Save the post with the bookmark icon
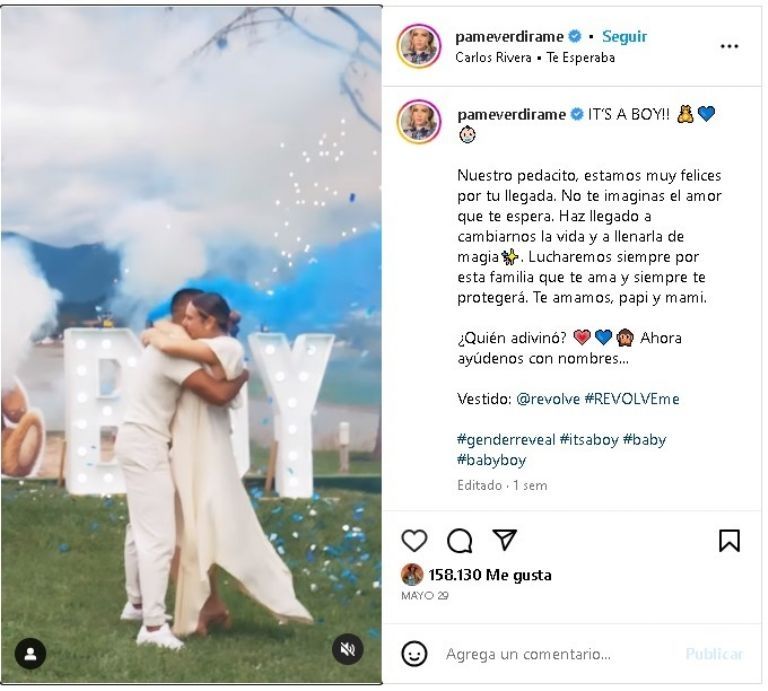 (729, 541)
